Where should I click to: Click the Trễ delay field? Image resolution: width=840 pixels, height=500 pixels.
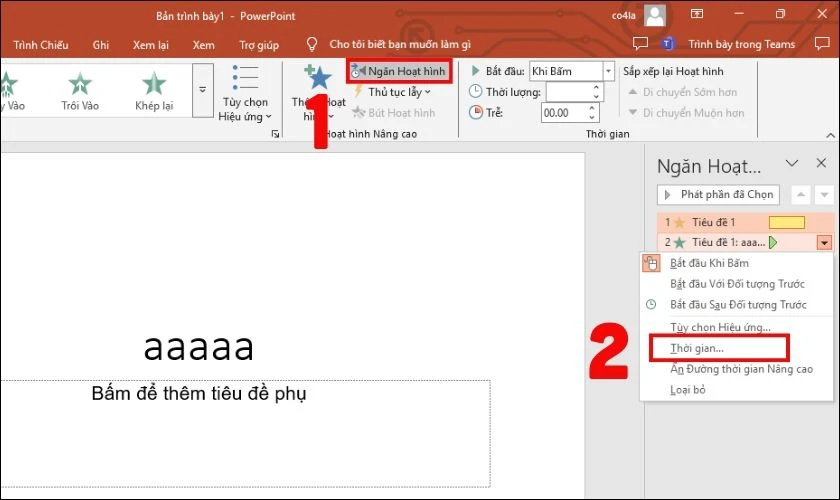click(564, 113)
